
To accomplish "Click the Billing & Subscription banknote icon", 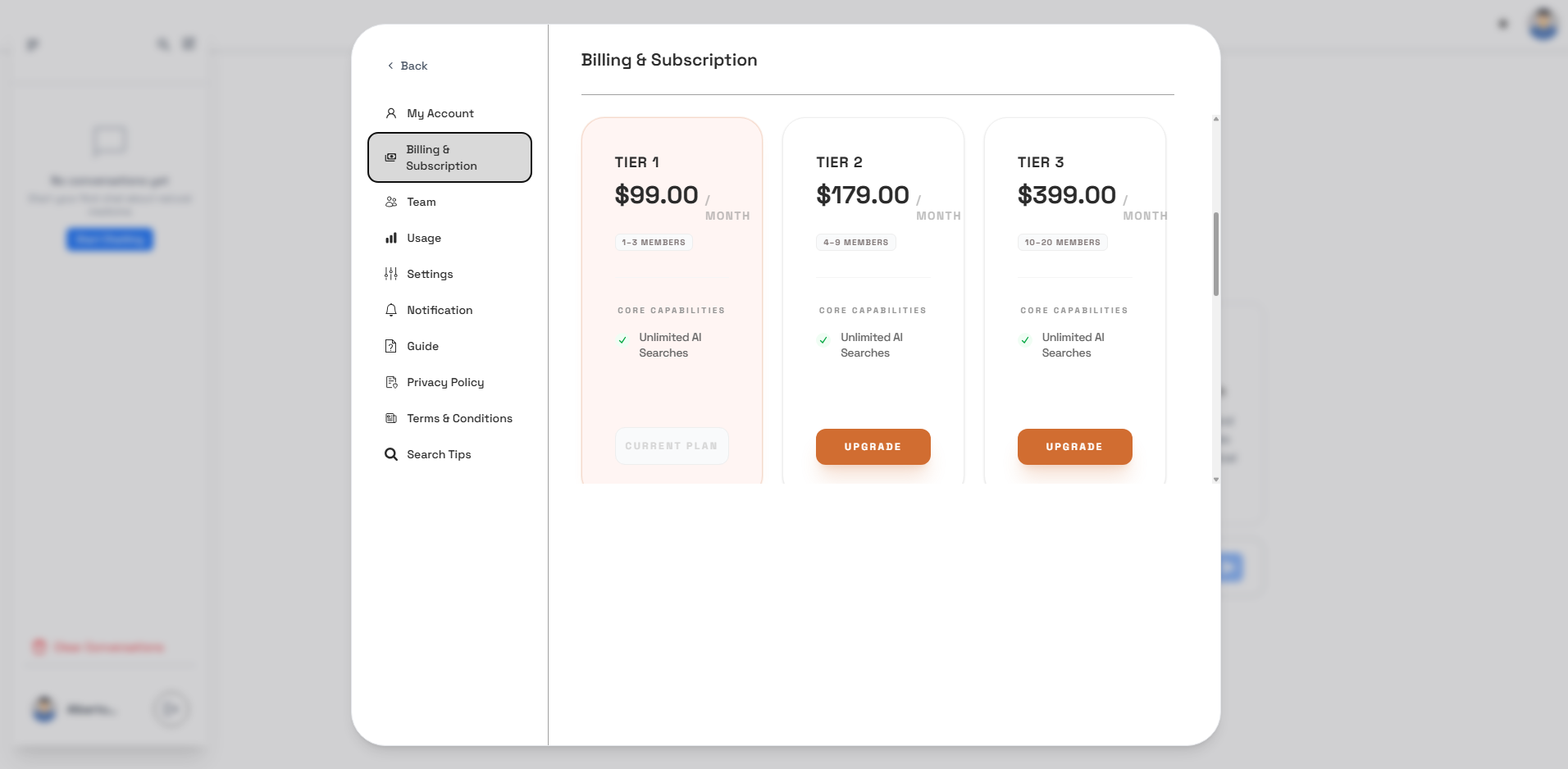I will 391,157.
